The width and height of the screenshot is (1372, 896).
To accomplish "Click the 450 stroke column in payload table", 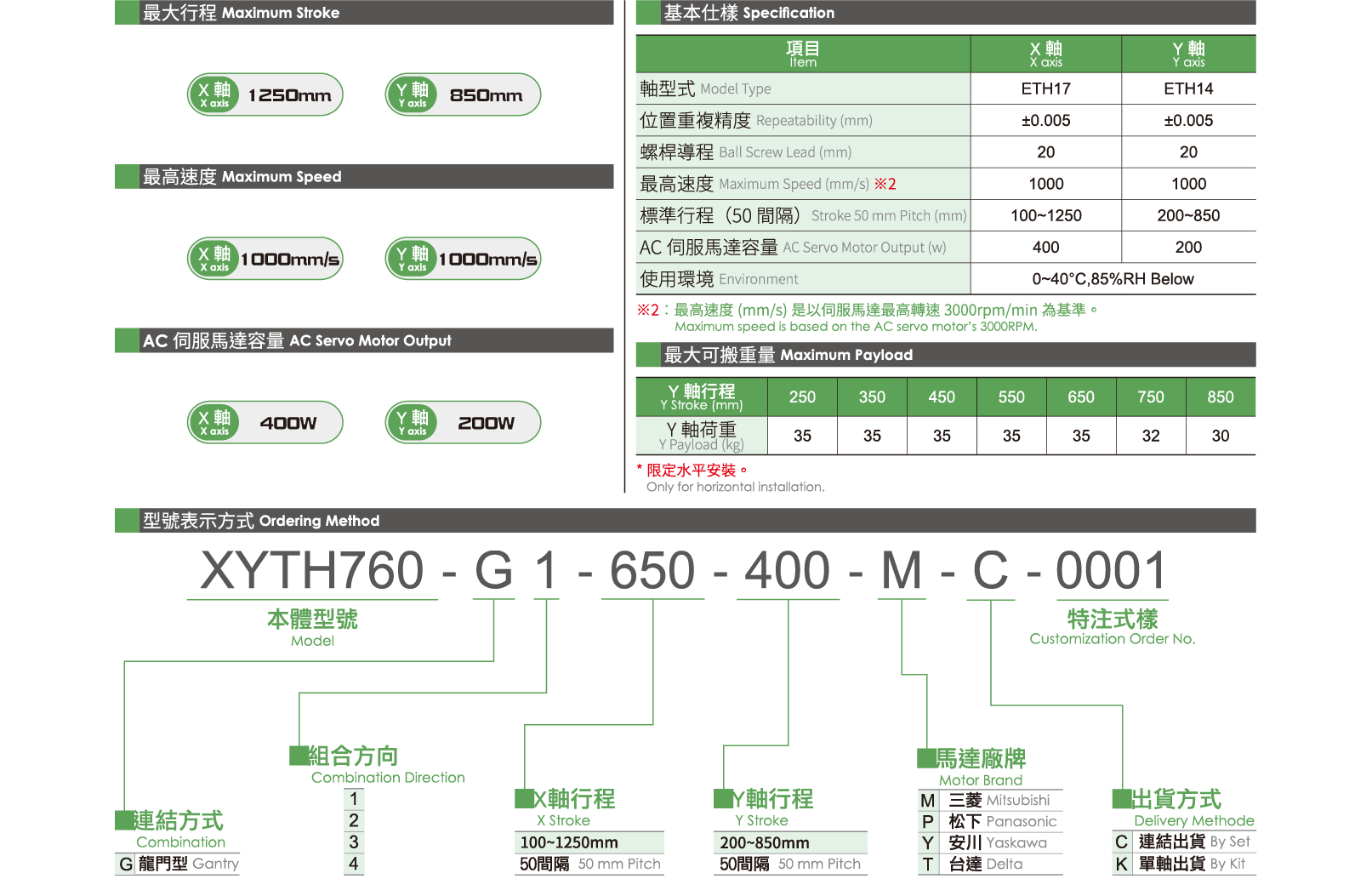I will tap(942, 397).
